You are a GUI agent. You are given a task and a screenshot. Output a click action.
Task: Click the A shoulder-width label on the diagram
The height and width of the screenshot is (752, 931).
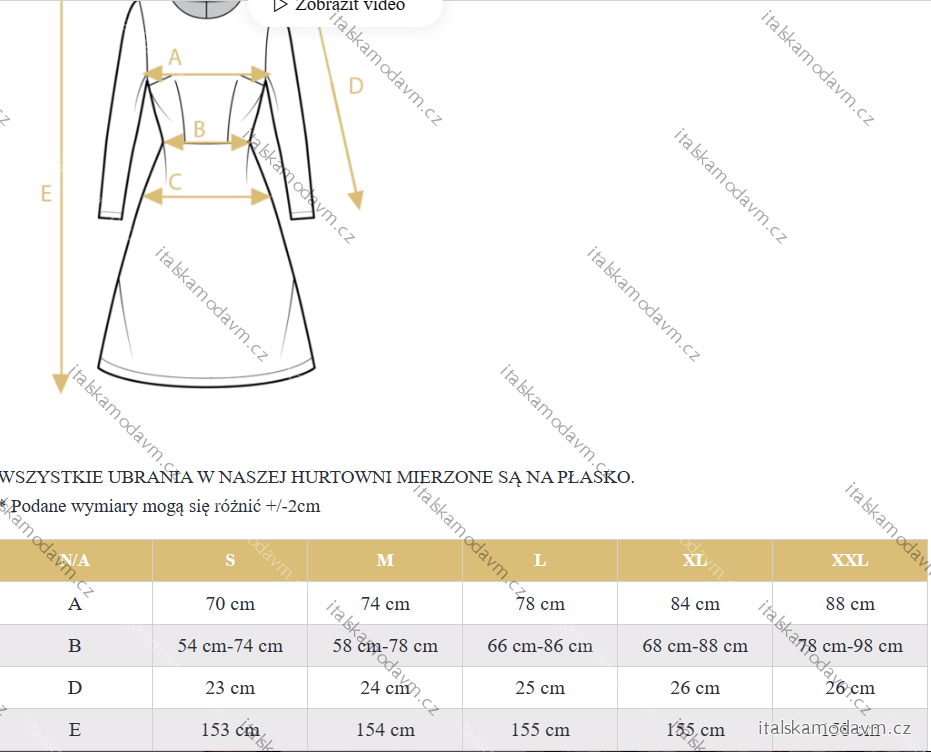[175, 58]
